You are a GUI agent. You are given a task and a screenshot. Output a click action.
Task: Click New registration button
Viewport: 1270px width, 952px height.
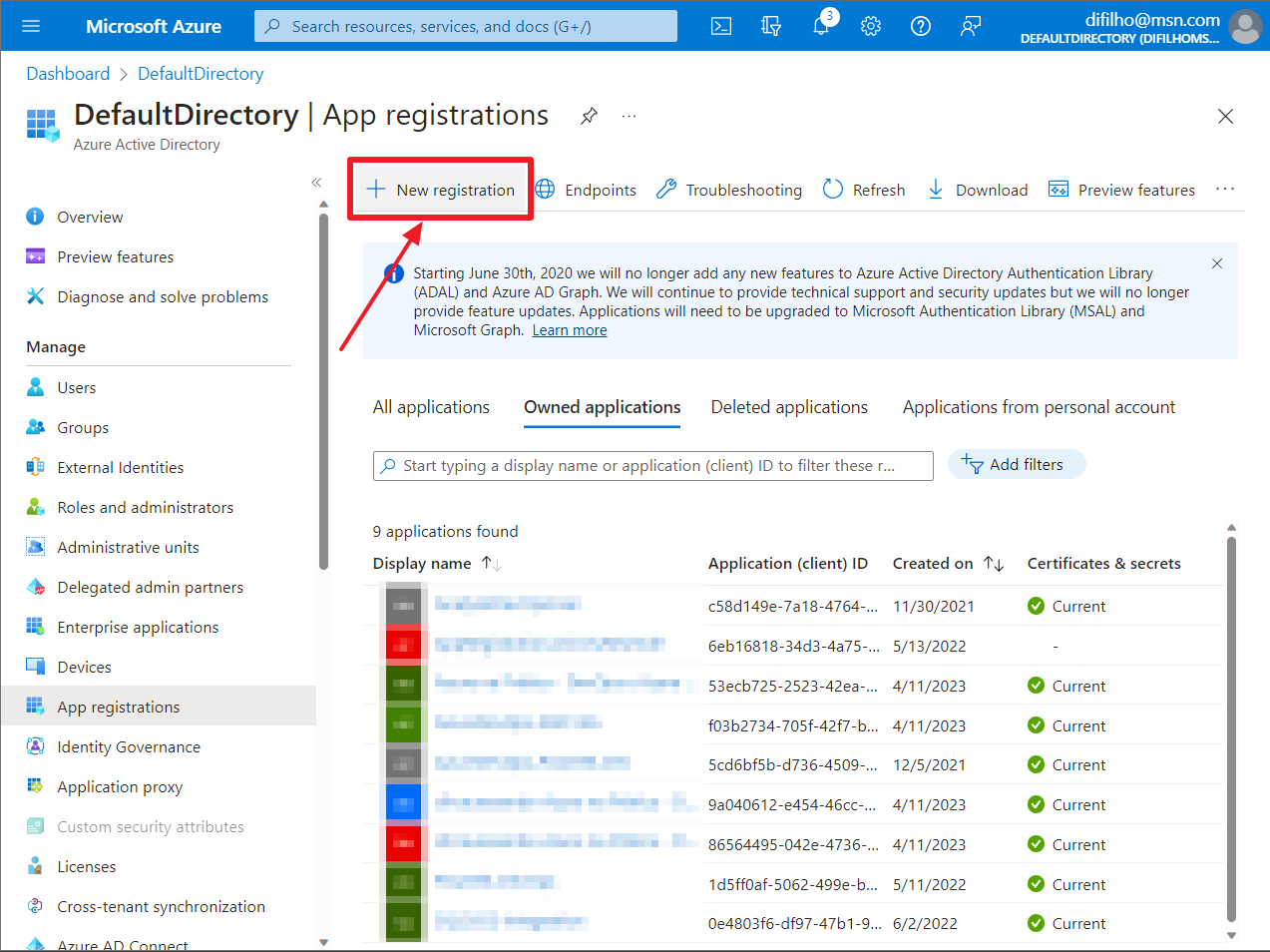[x=441, y=190]
